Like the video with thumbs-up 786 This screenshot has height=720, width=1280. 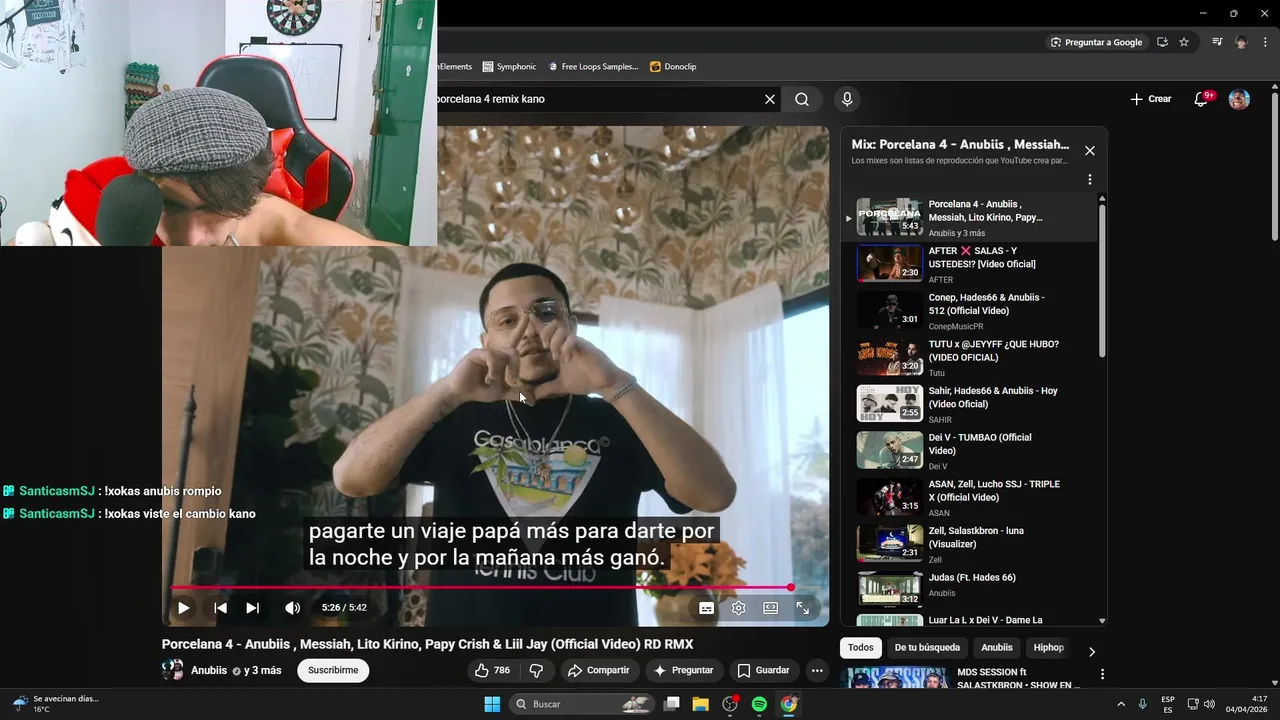pyautogui.click(x=493, y=670)
